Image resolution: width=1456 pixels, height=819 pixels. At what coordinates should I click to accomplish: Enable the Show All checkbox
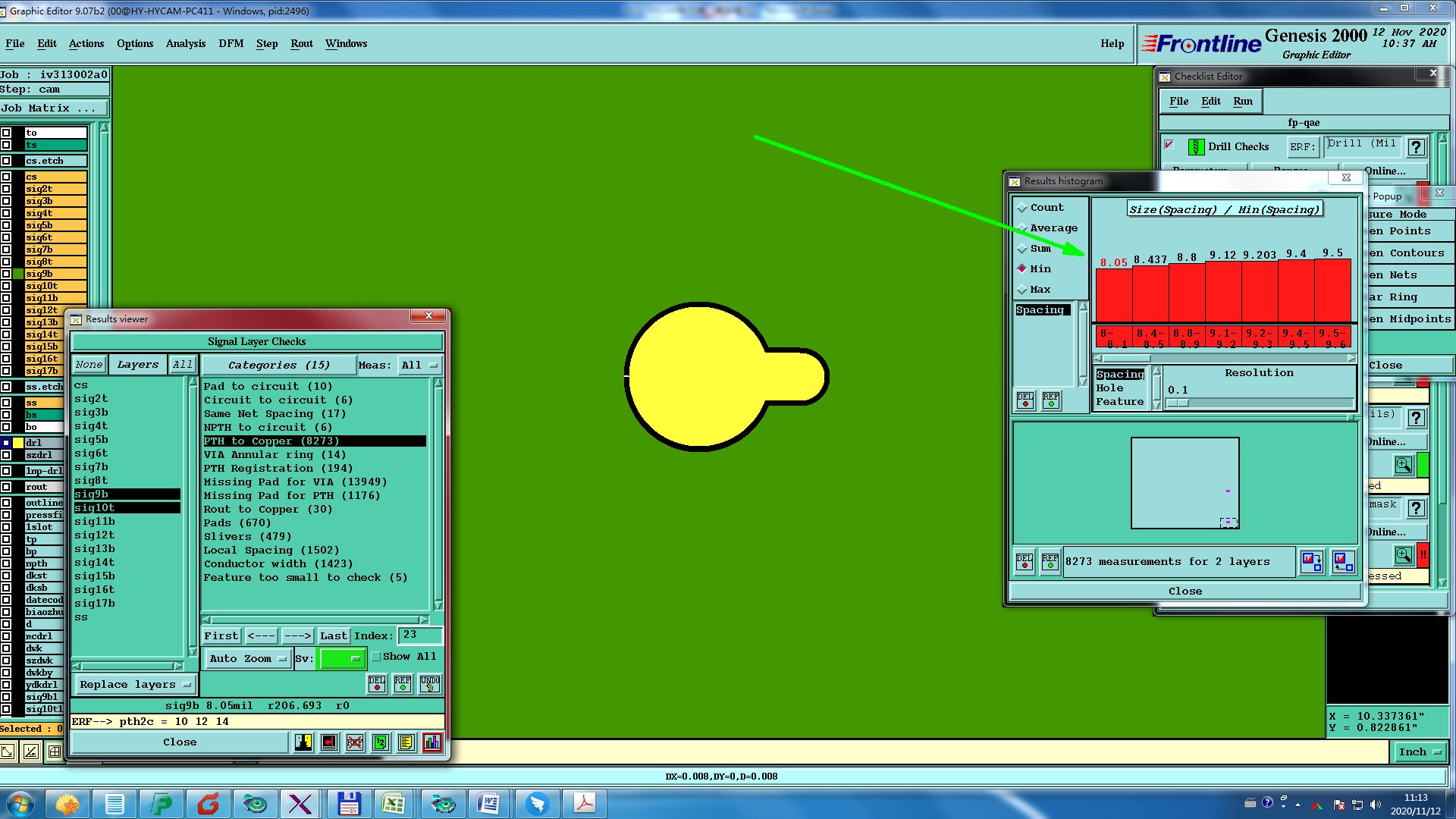[x=376, y=657]
